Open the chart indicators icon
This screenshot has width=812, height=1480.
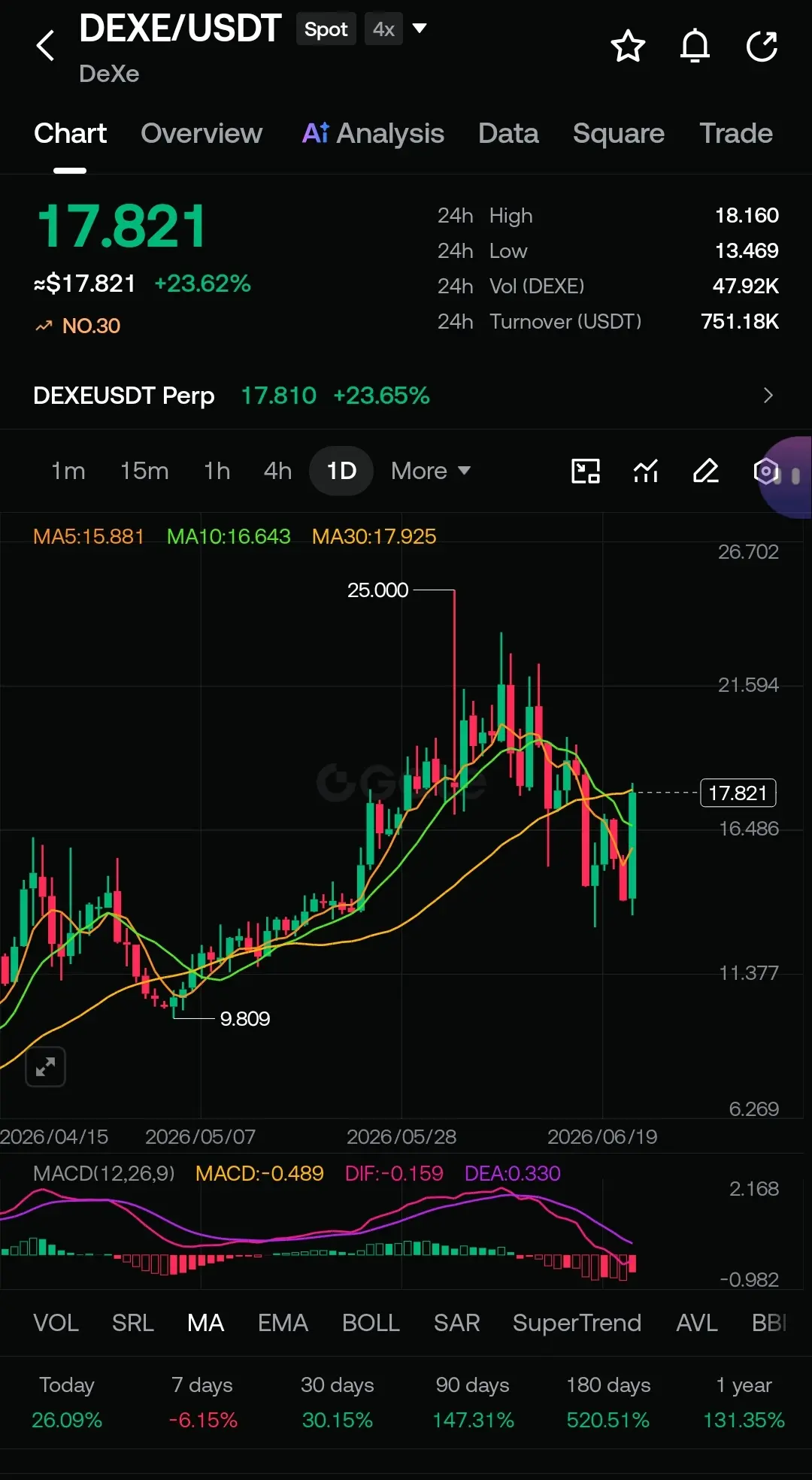[646, 471]
